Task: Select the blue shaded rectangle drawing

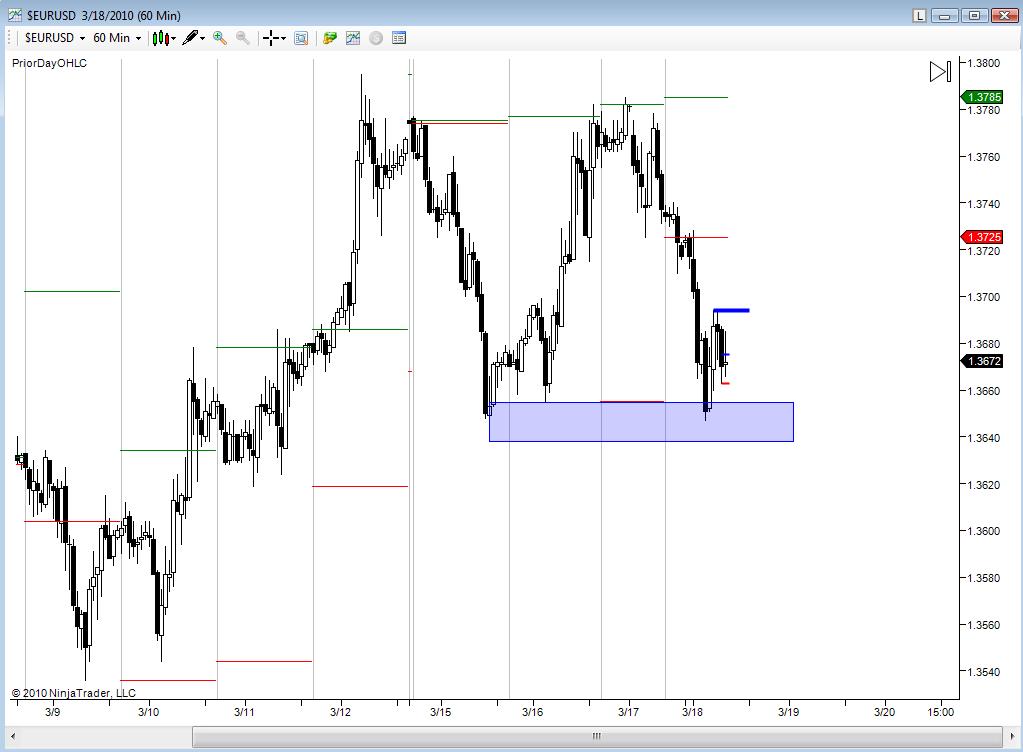Action: pyautogui.click(x=641, y=422)
